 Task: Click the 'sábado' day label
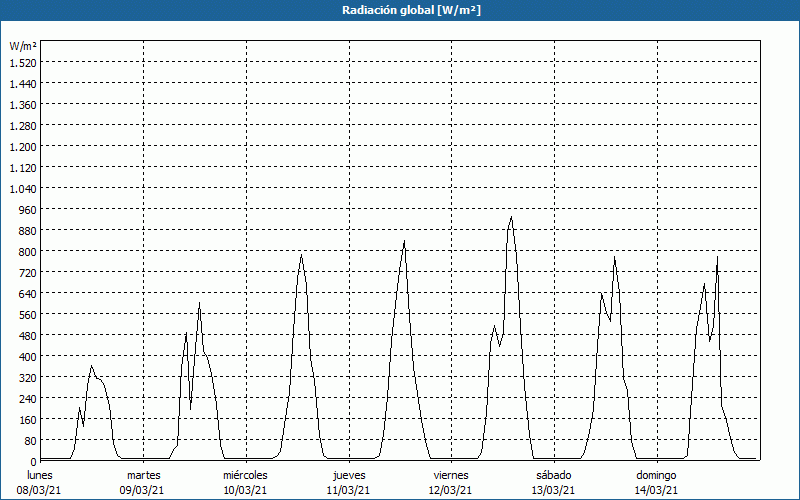(554, 475)
